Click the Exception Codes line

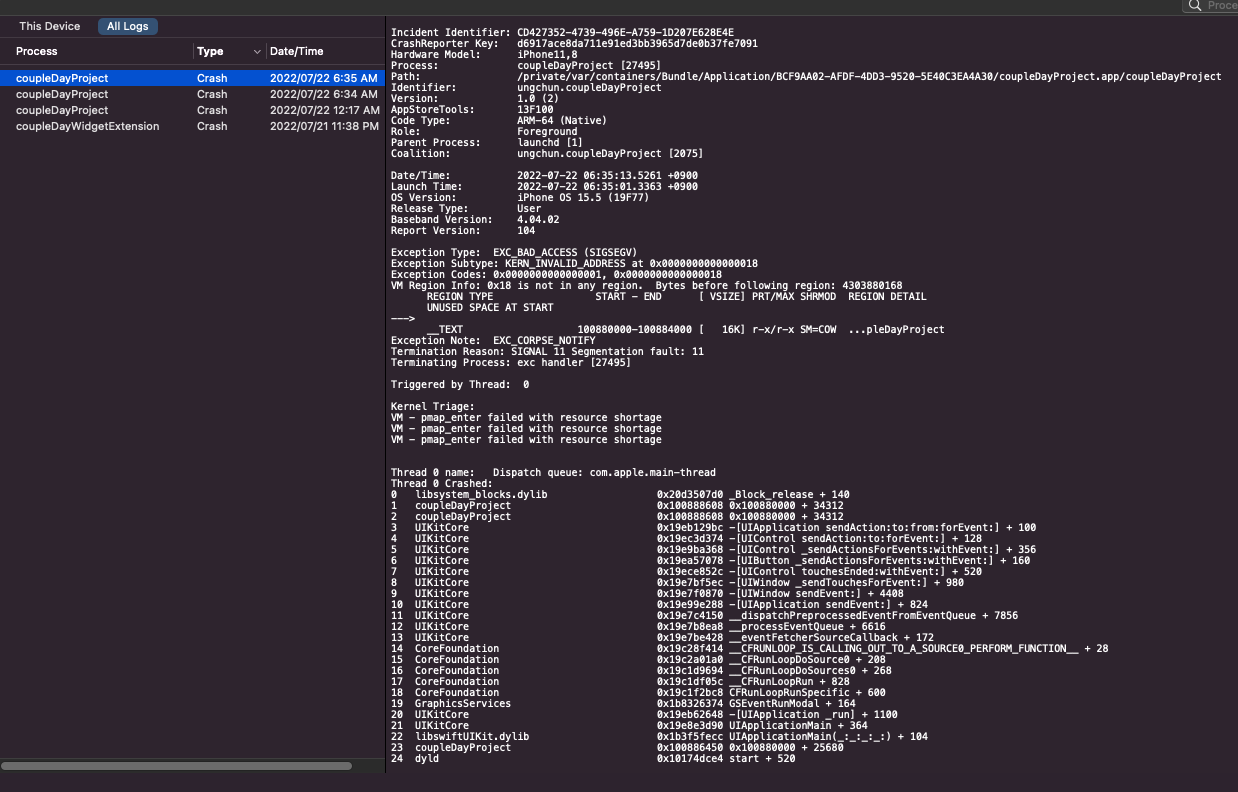pos(556,275)
